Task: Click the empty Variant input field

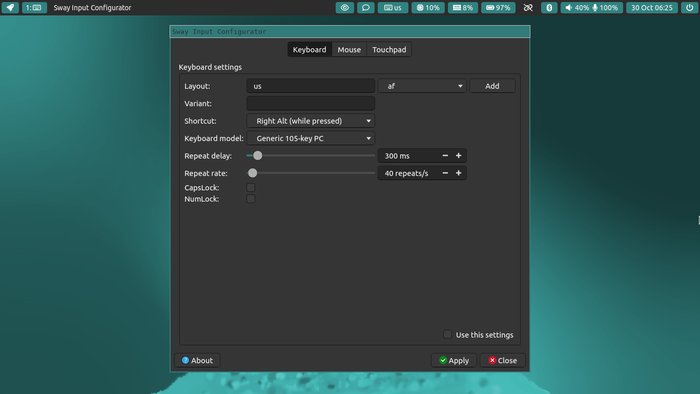Action: (x=311, y=103)
